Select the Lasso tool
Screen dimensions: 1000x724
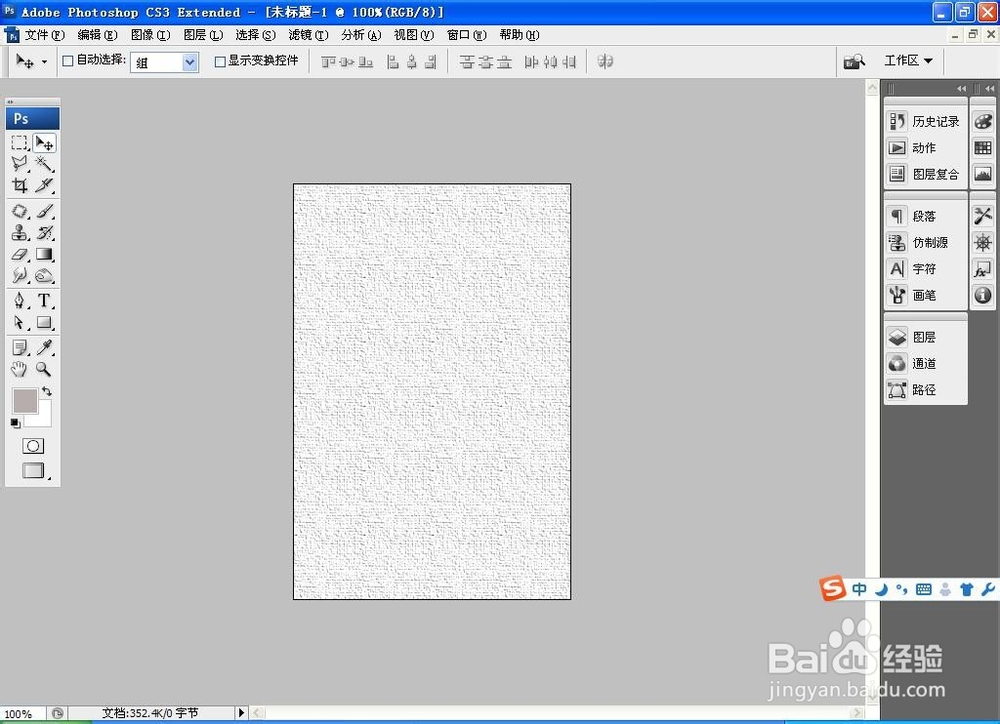[19, 163]
